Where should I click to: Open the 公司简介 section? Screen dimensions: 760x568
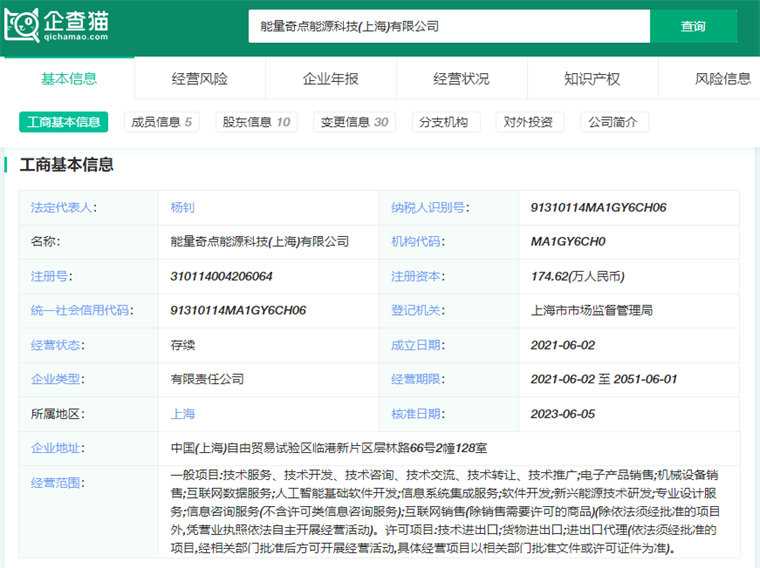(x=614, y=122)
